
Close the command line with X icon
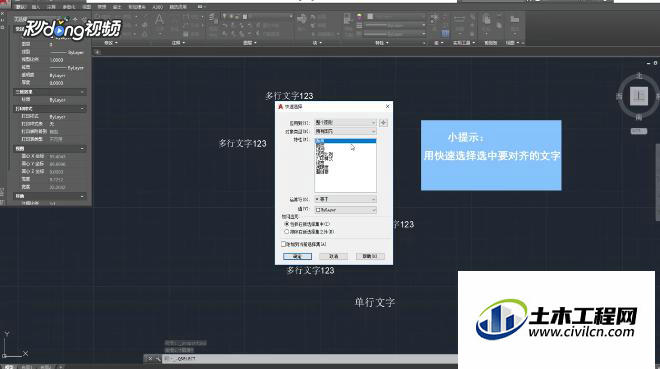pos(150,359)
